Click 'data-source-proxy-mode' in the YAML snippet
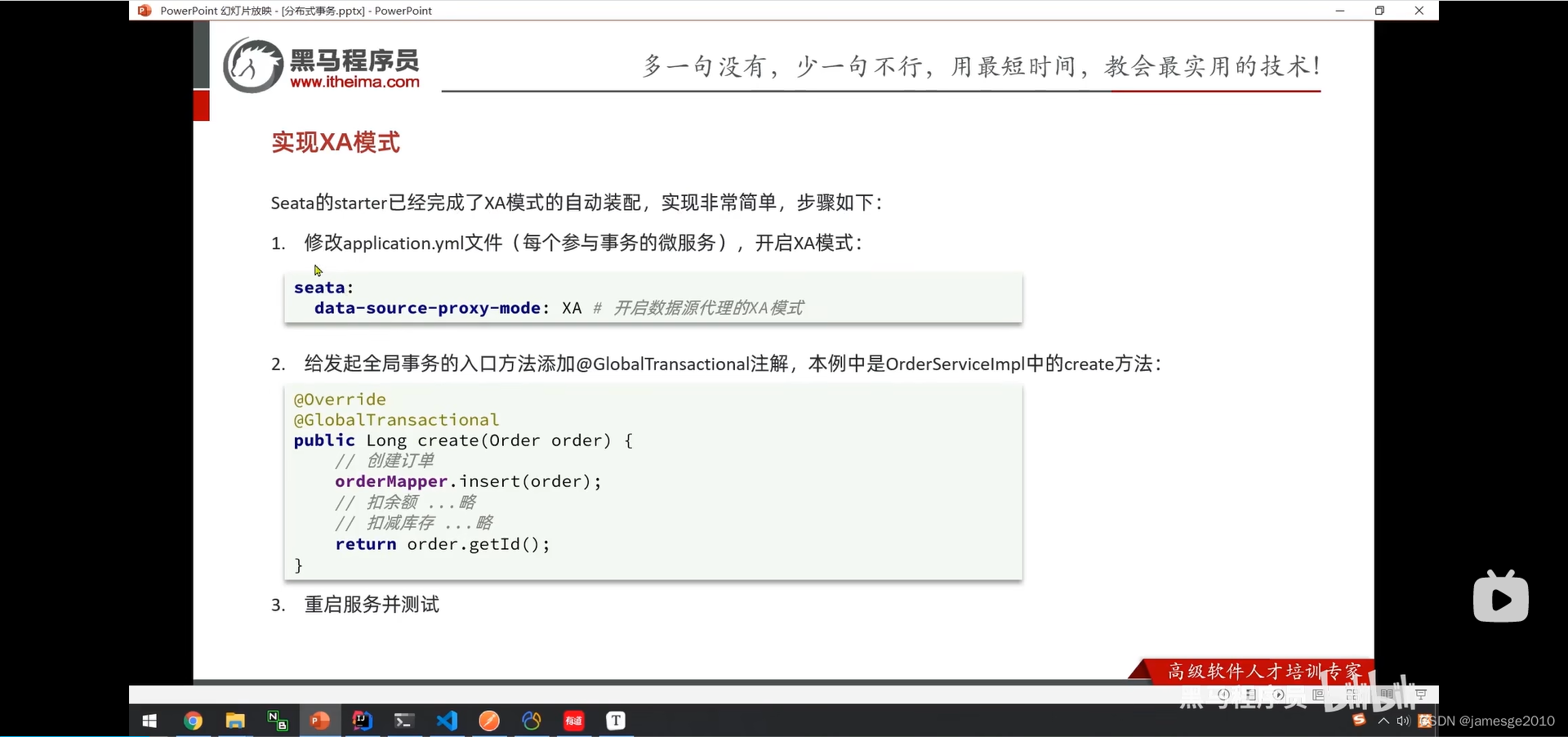1568x737 pixels. [x=427, y=308]
